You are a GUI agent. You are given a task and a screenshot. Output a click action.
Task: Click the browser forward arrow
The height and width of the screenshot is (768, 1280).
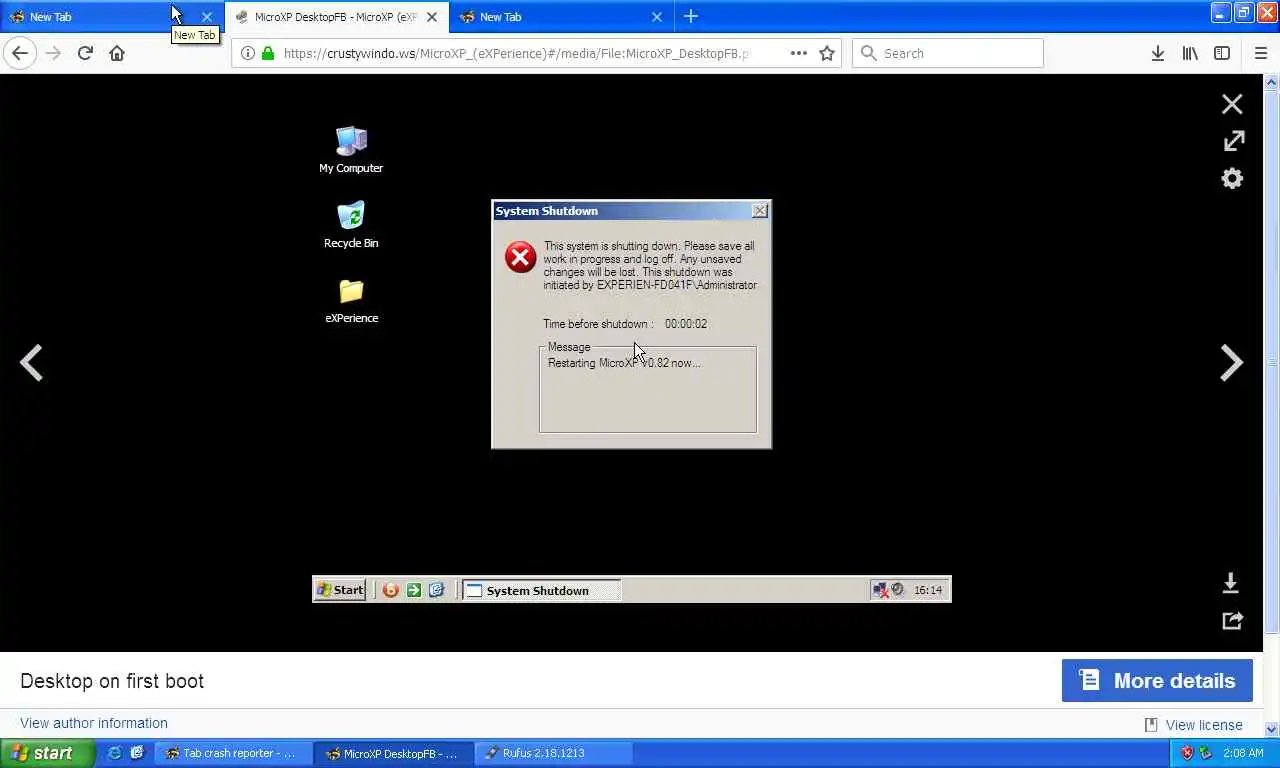[x=53, y=53]
